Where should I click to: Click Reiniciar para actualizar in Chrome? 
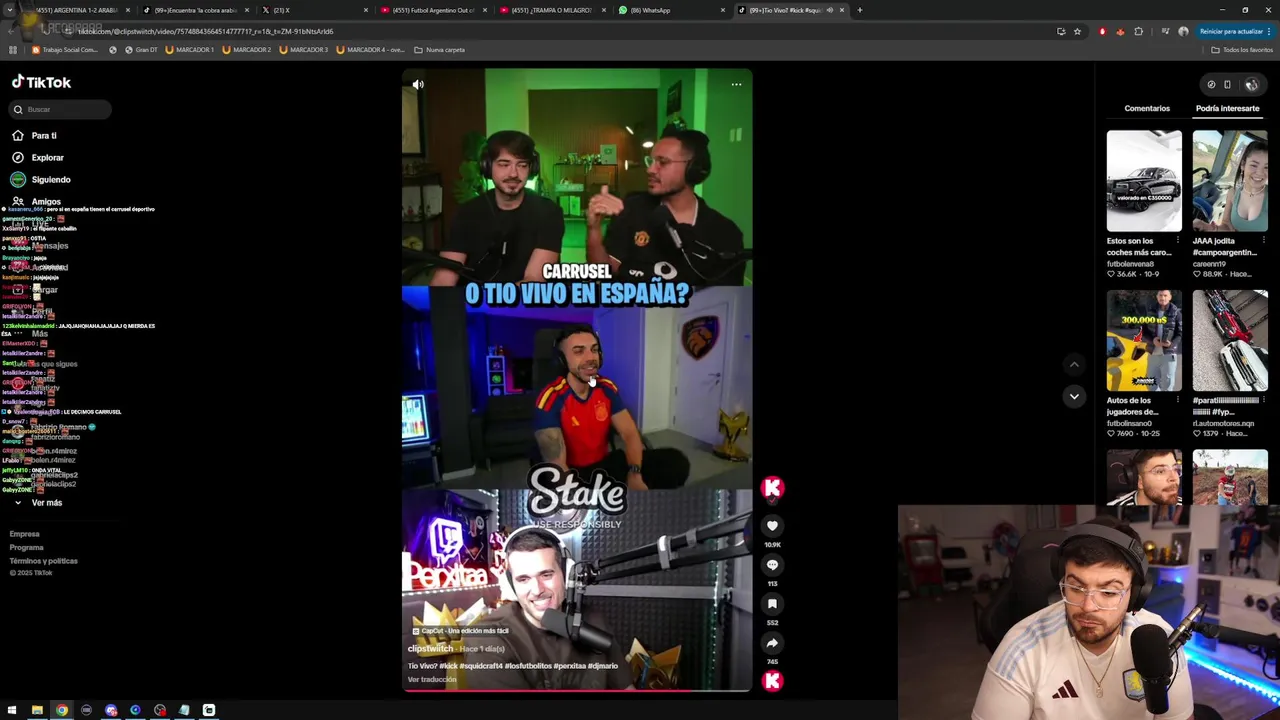click(x=1232, y=31)
